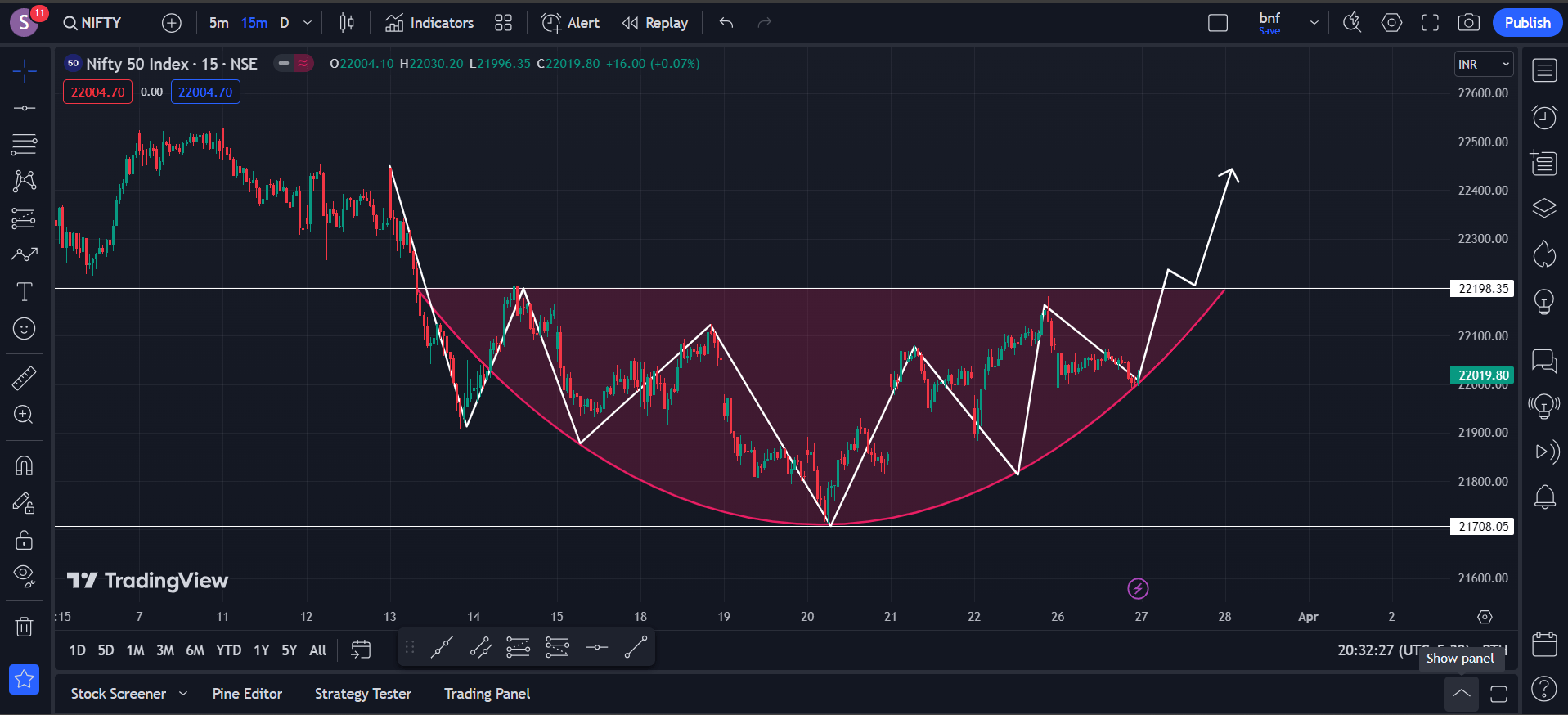1568x715 pixels.
Task: Choose the brush drawing tool
Action: point(25,254)
